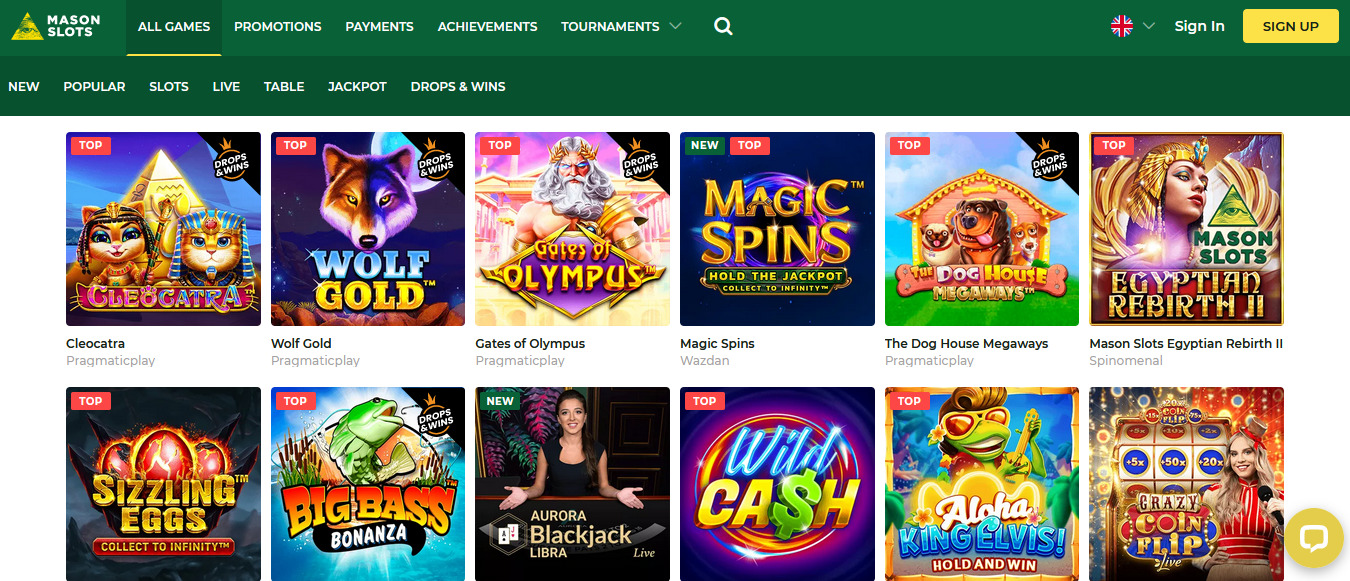This screenshot has width=1350, height=581.
Task: Click the Cleocatra title text
Action: coord(95,343)
